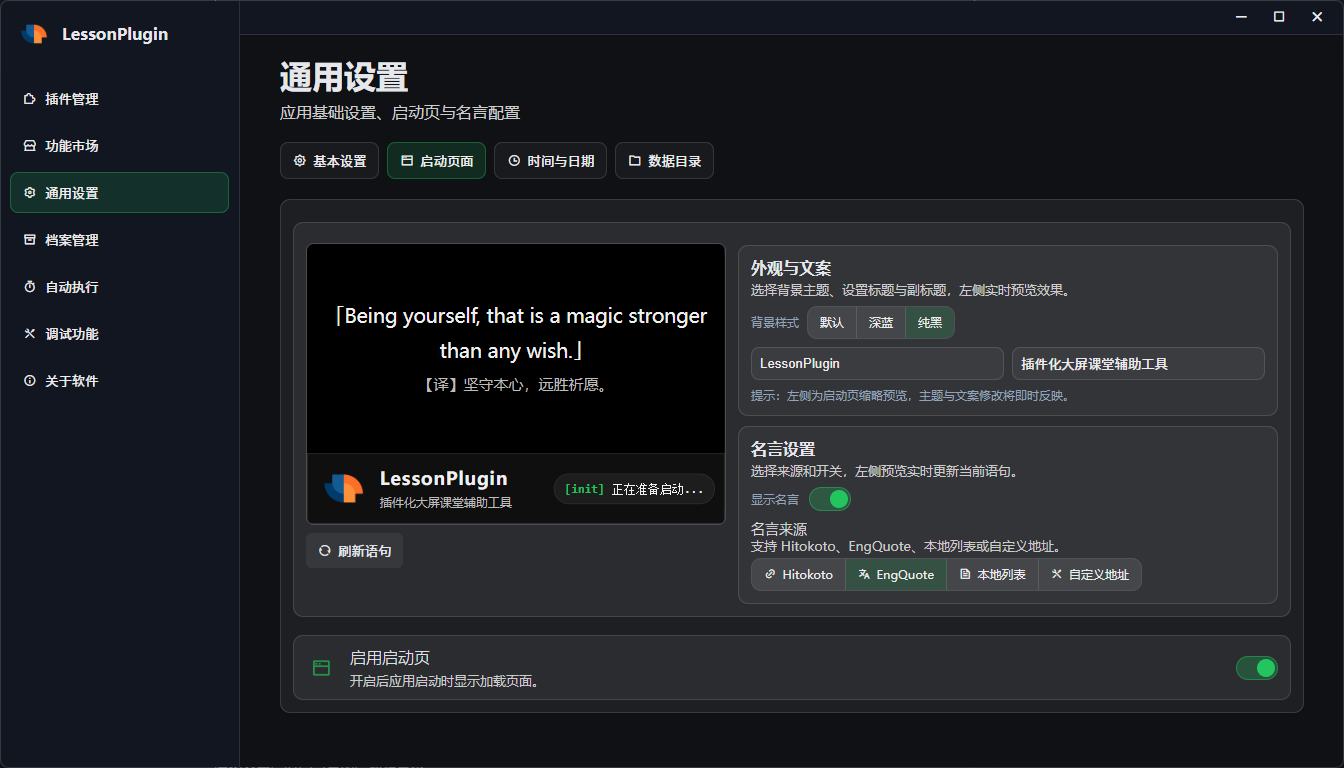Image resolution: width=1344 pixels, height=768 pixels.
Task: Switch to the 时间与日期 tab
Action: point(550,161)
